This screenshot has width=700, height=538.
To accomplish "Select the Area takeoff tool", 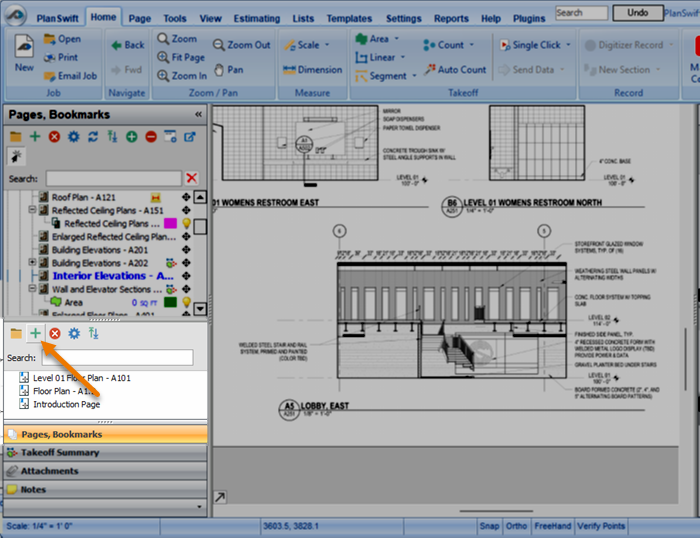I will (372, 39).
